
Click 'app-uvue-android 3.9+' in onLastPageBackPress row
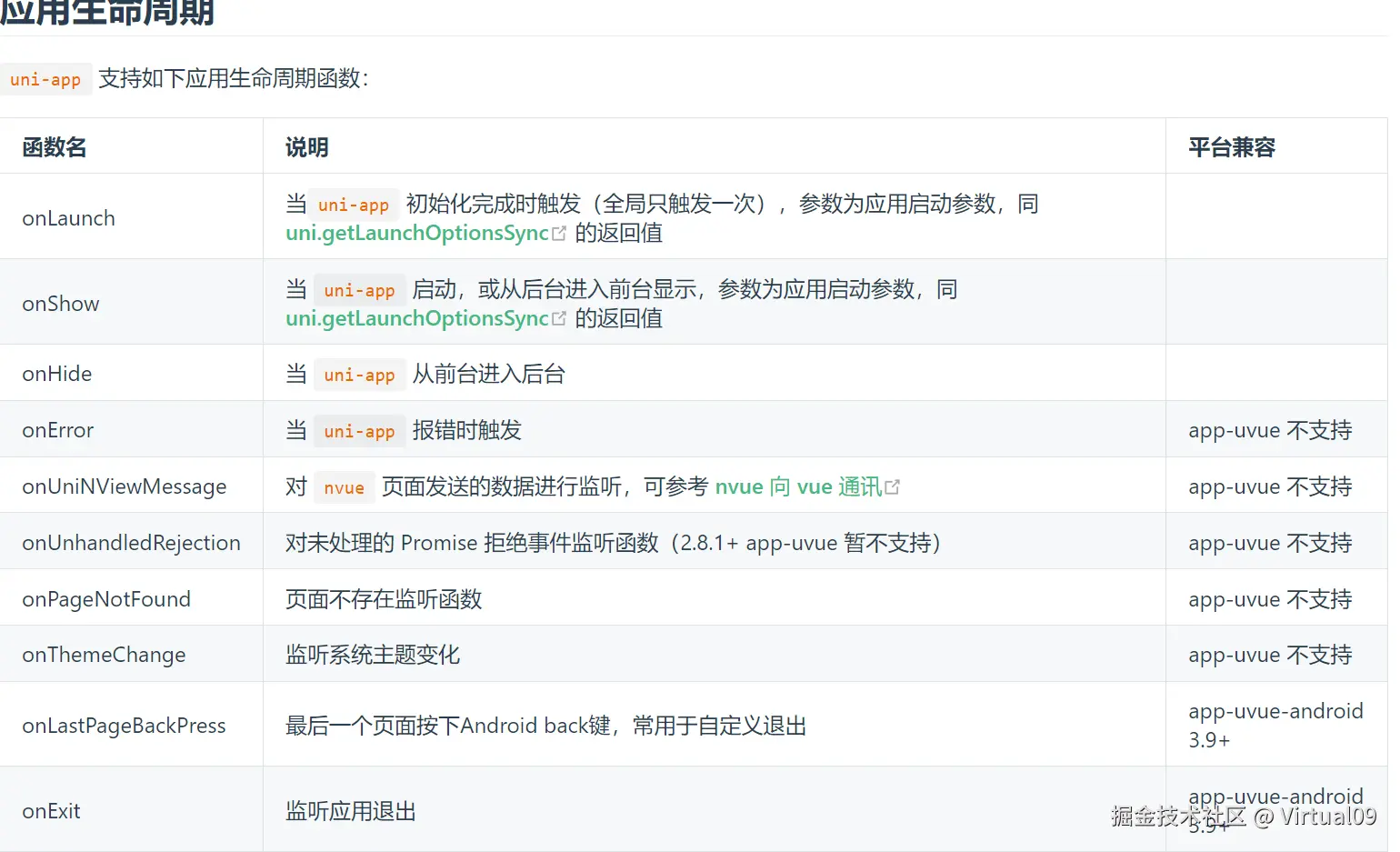click(1275, 725)
